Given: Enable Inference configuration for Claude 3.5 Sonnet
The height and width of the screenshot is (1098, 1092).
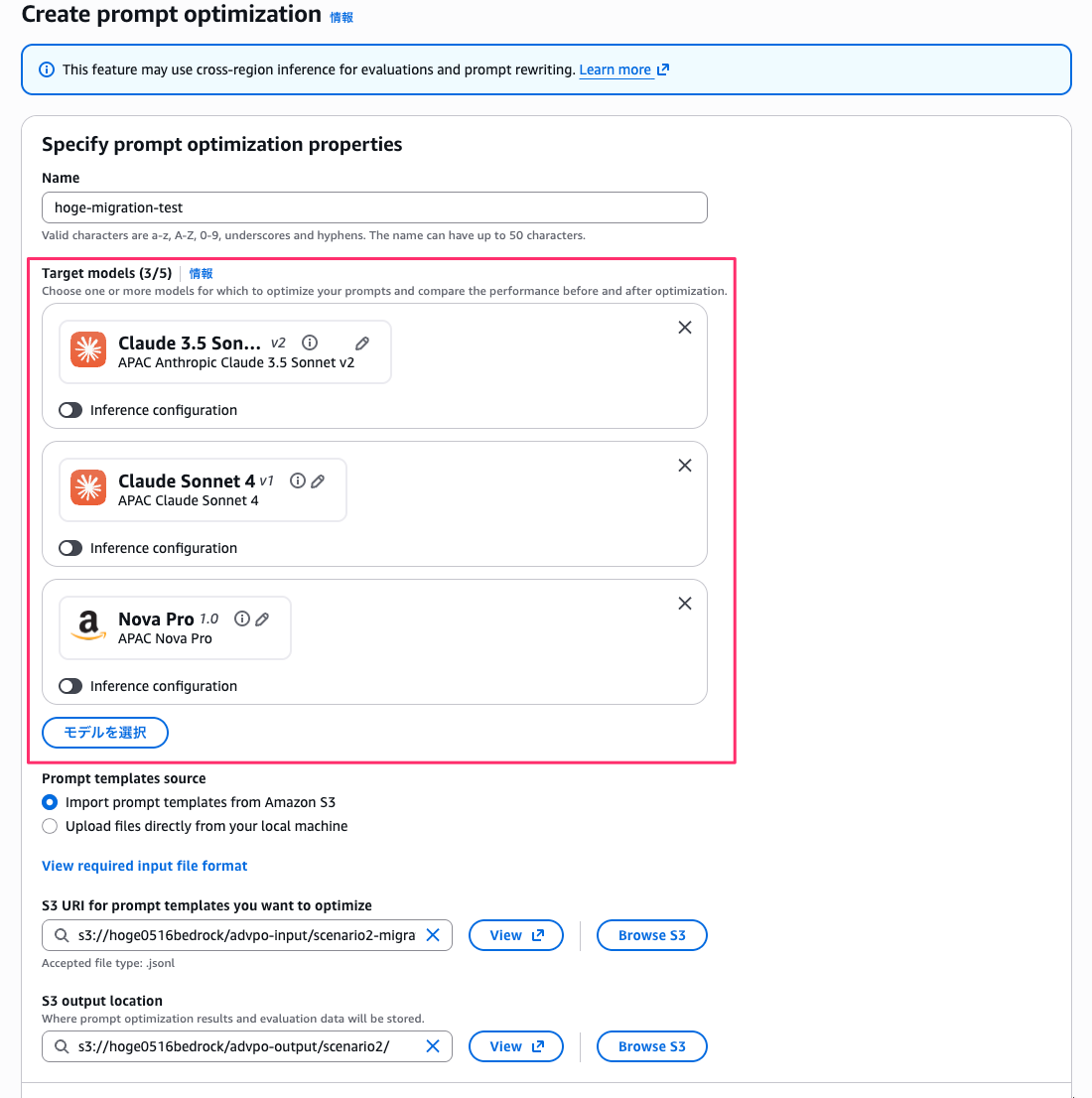Looking at the screenshot, I should [x=70, y=410].
